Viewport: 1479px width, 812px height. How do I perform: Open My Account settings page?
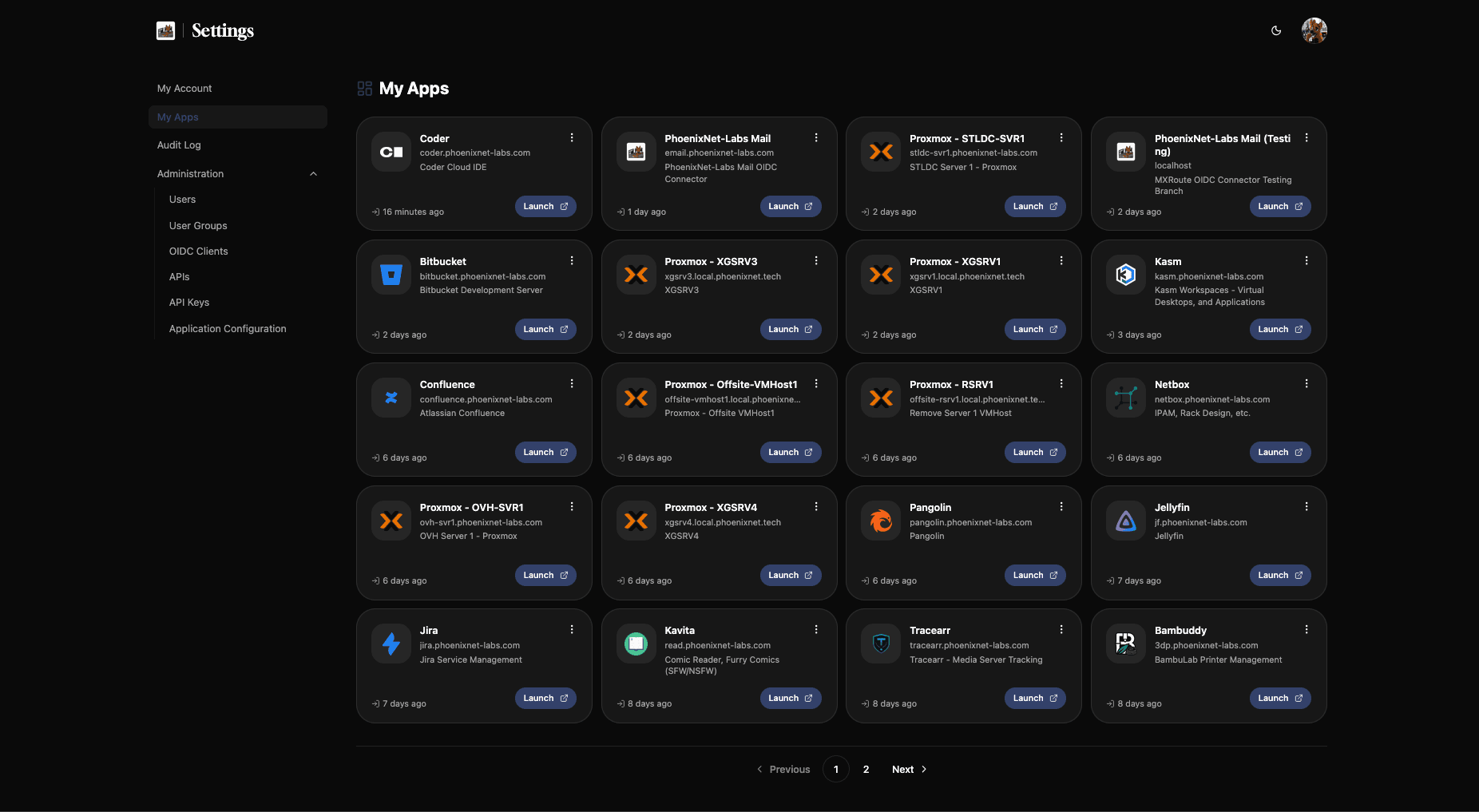pyautogui.click(x=238, y=89)
